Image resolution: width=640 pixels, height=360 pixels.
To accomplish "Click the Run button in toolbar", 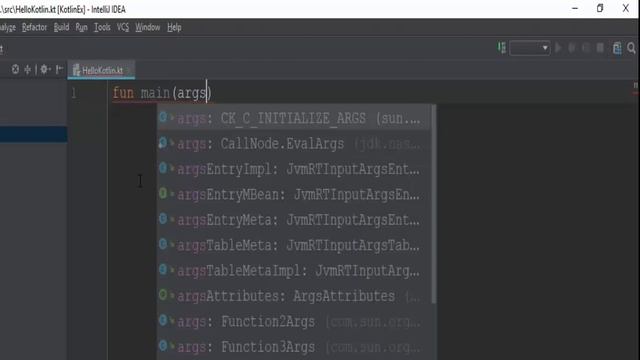I will click(558, 48).
